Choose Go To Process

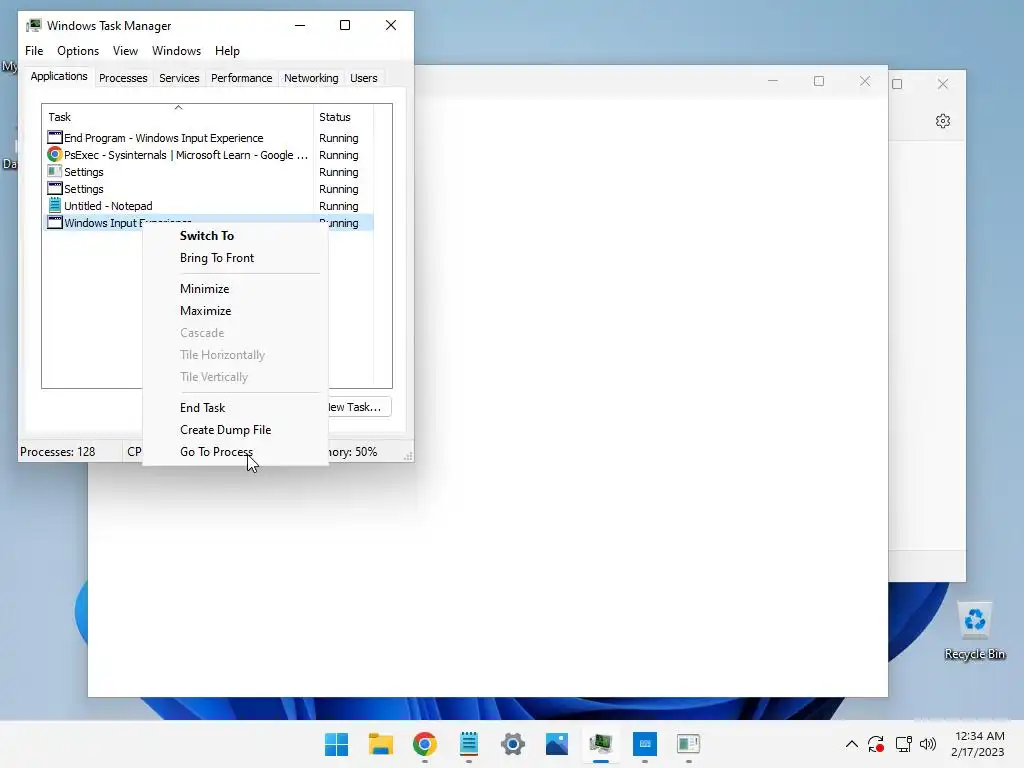click(216, 452)
